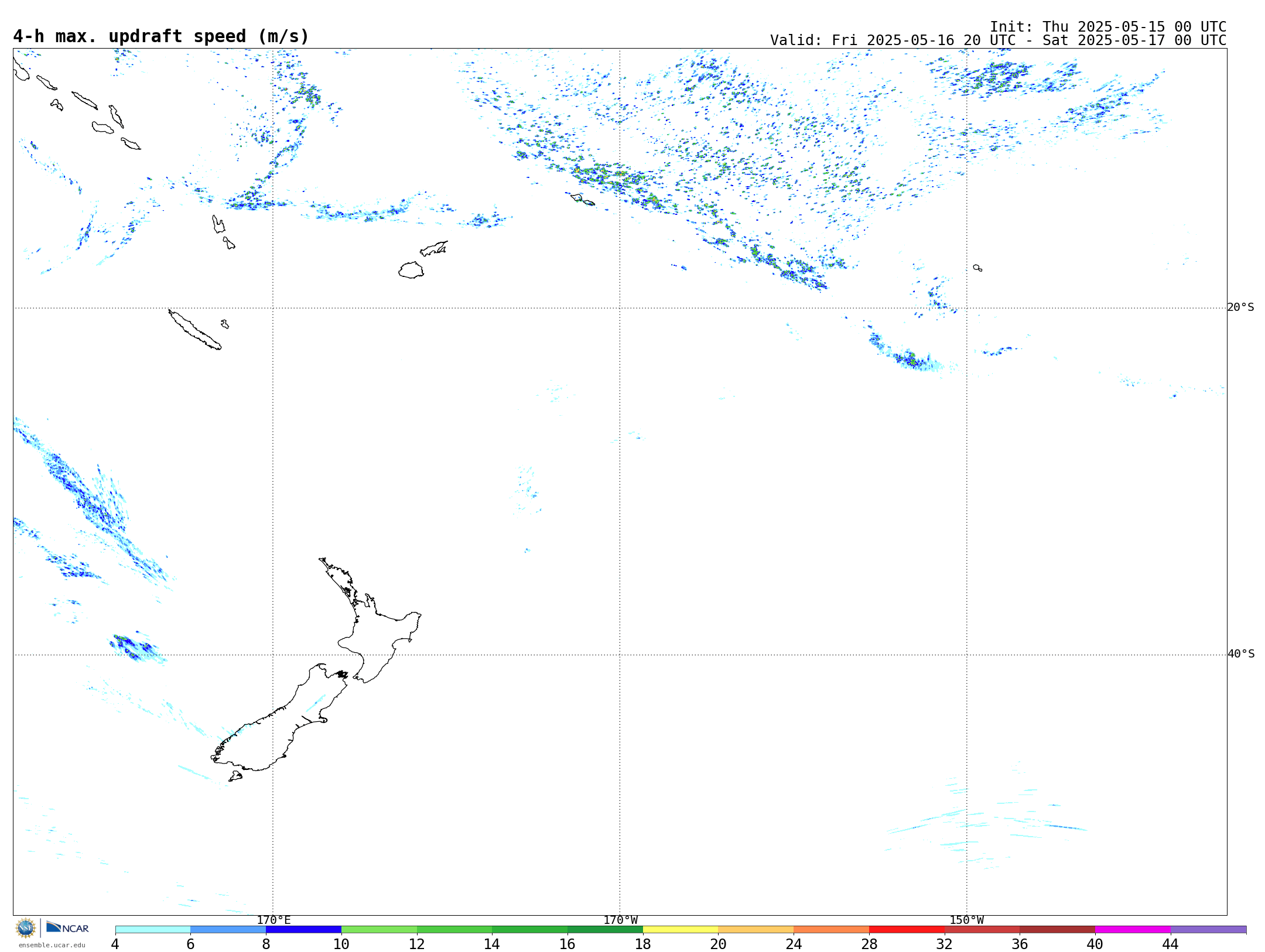The height and width of the screenshot is (952, 1265).
Task: Click the 'Init: Thu 2025-05-15 00 UTC' text
Action: (x=1108, y=27)
